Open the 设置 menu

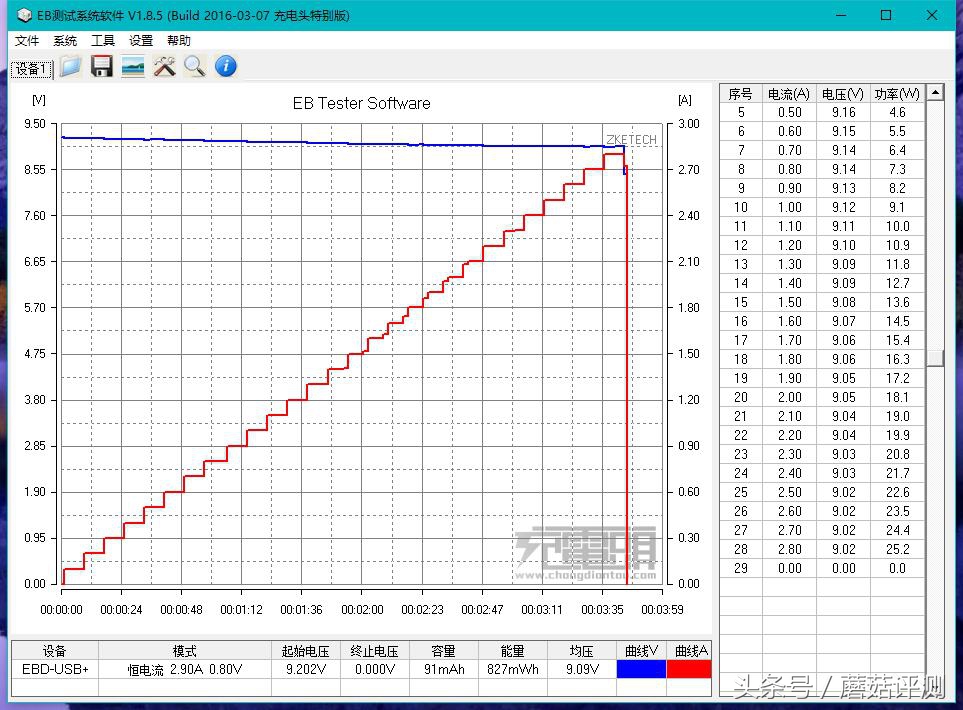141,41
